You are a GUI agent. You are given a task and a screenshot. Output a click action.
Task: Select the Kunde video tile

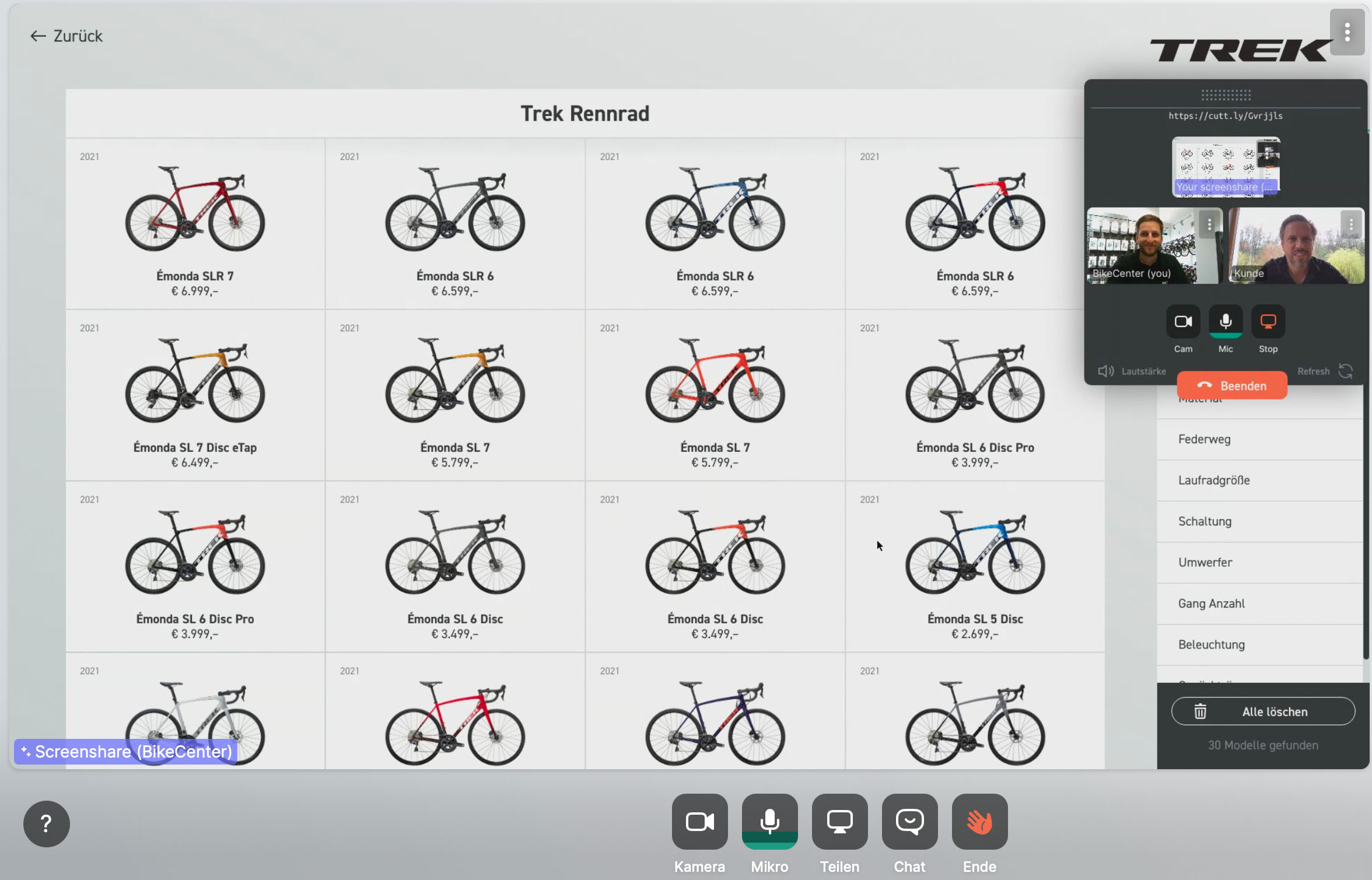[x=1296, y=246]
